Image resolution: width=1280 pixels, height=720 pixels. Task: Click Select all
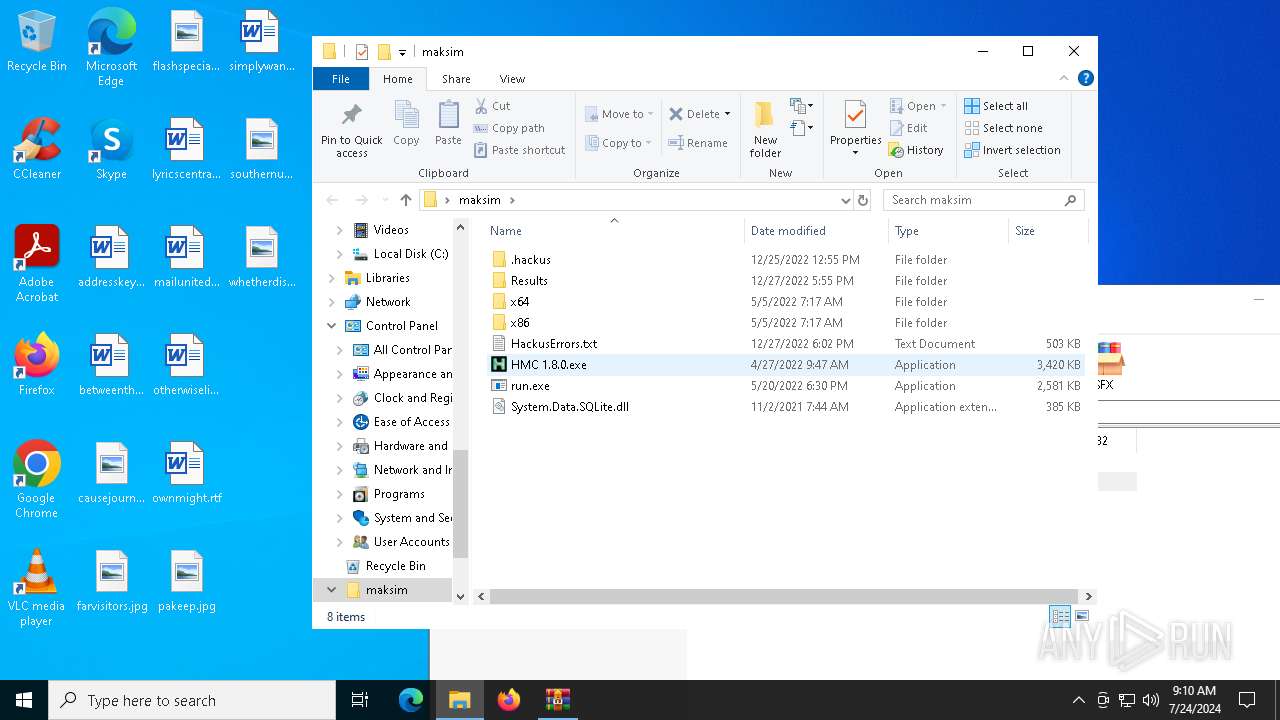click(996, 106)
